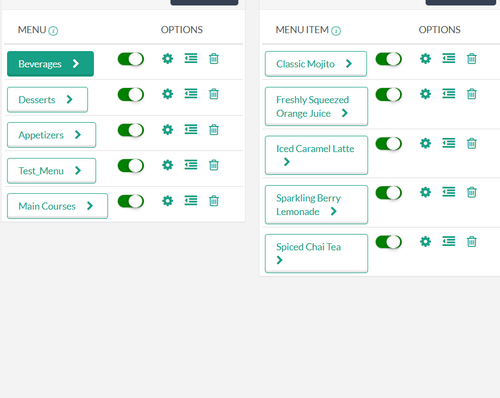The image size is (500, 398).
Task: Delete Main Courses with trash icon
Action: pyautogui.click(x=214, y=201)
